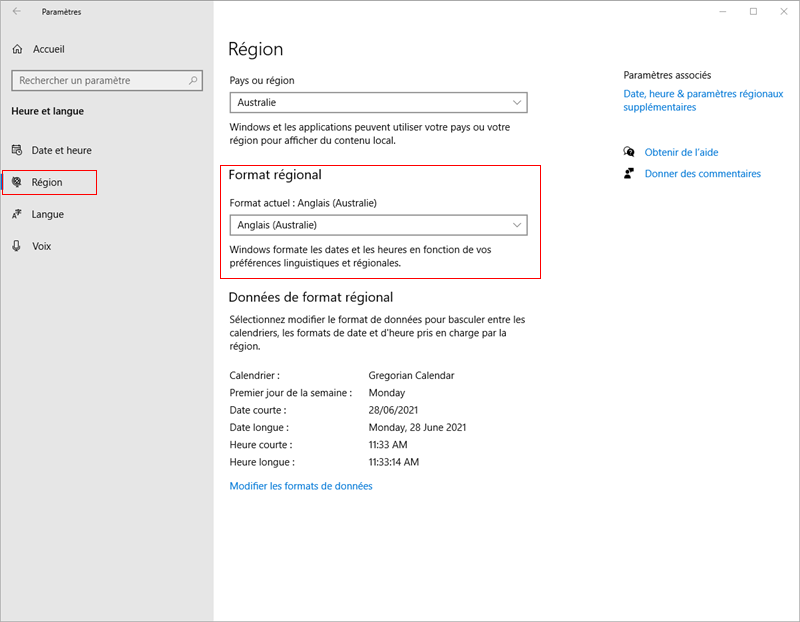
Task: Click the Donner des commentaires link text
Action: 702,173
